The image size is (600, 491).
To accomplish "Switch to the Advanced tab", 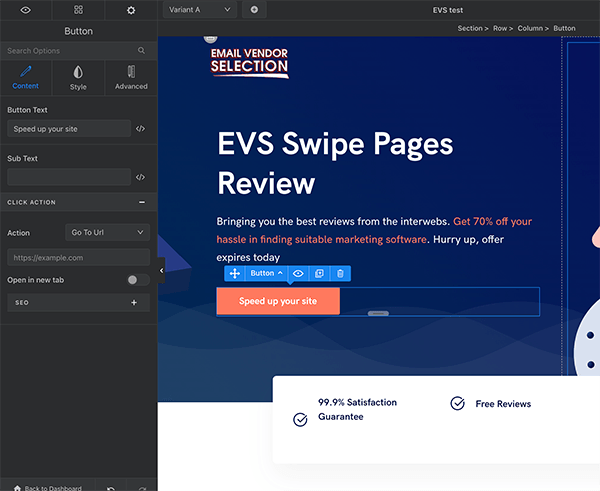I will pyautogui.click(x=131, y=78).
